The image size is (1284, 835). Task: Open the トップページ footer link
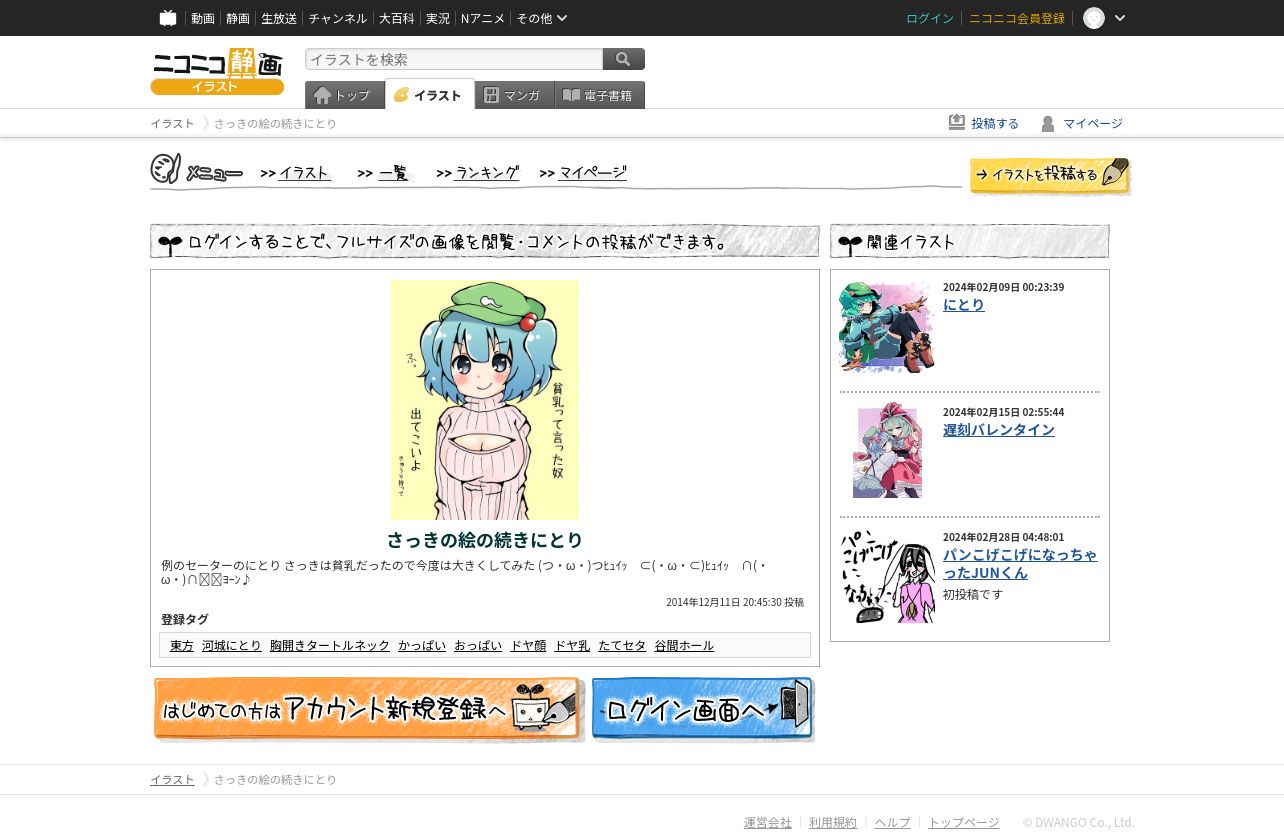click(964, 822)
